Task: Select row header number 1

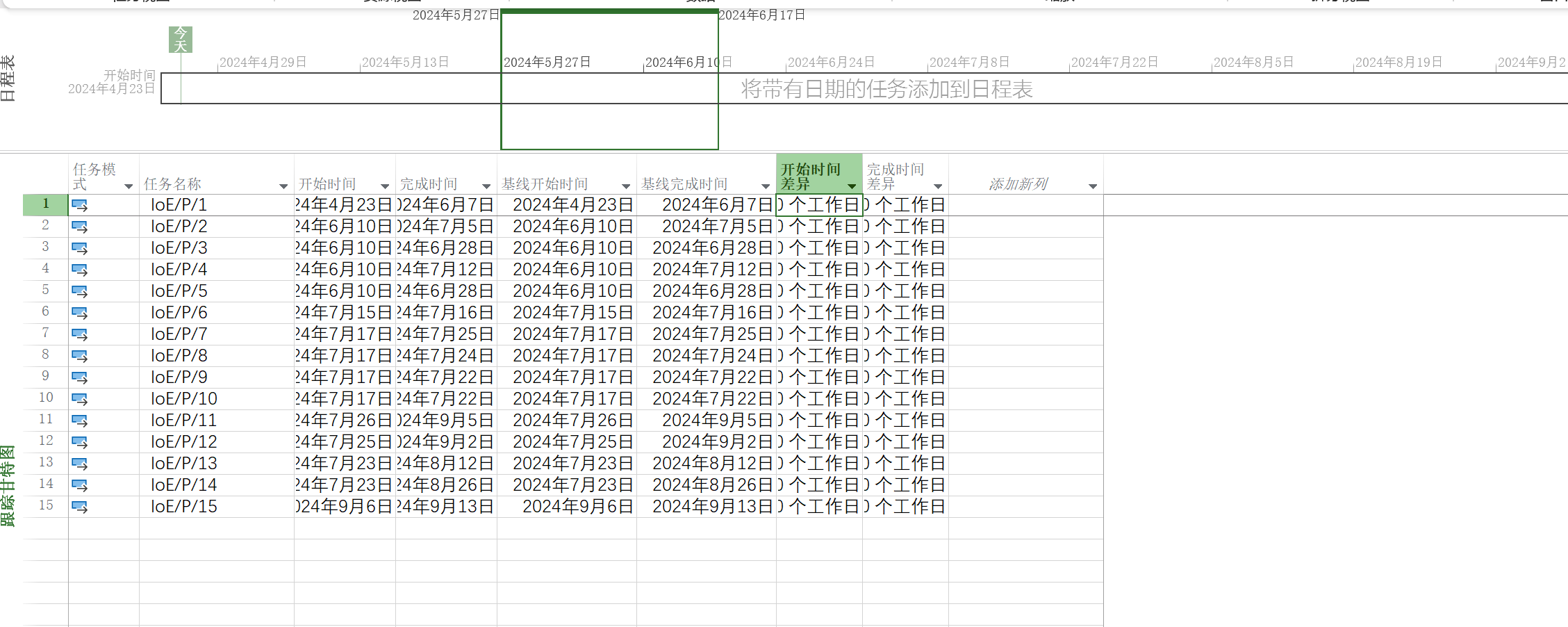Action: (x=46, y=204)
